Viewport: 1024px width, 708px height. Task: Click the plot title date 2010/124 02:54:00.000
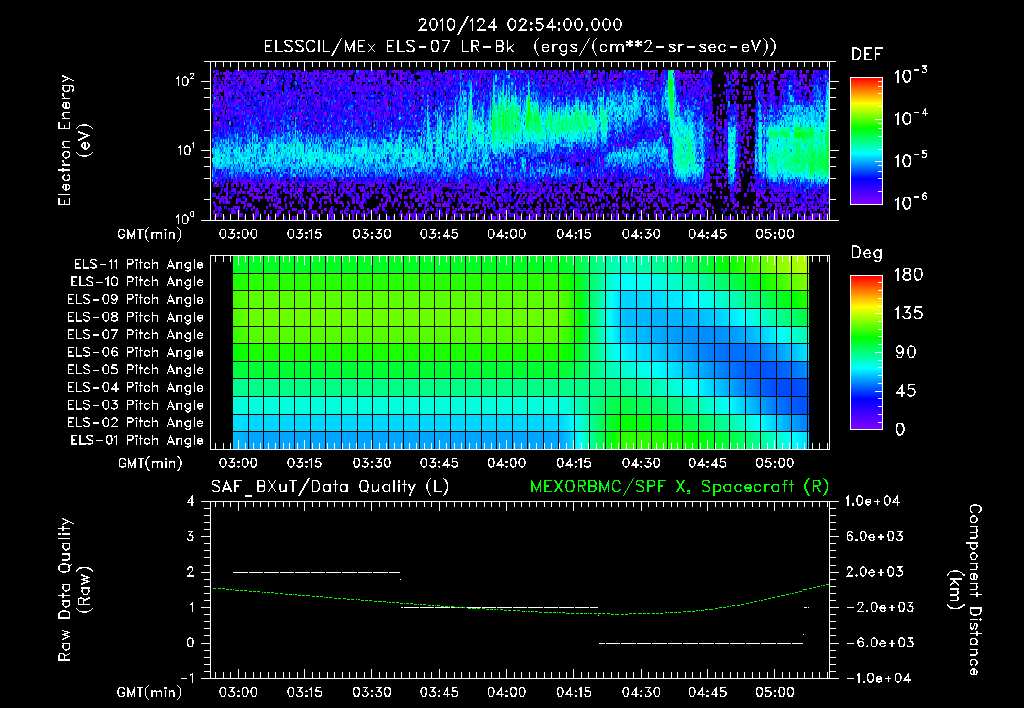click(x=520, y=25)
